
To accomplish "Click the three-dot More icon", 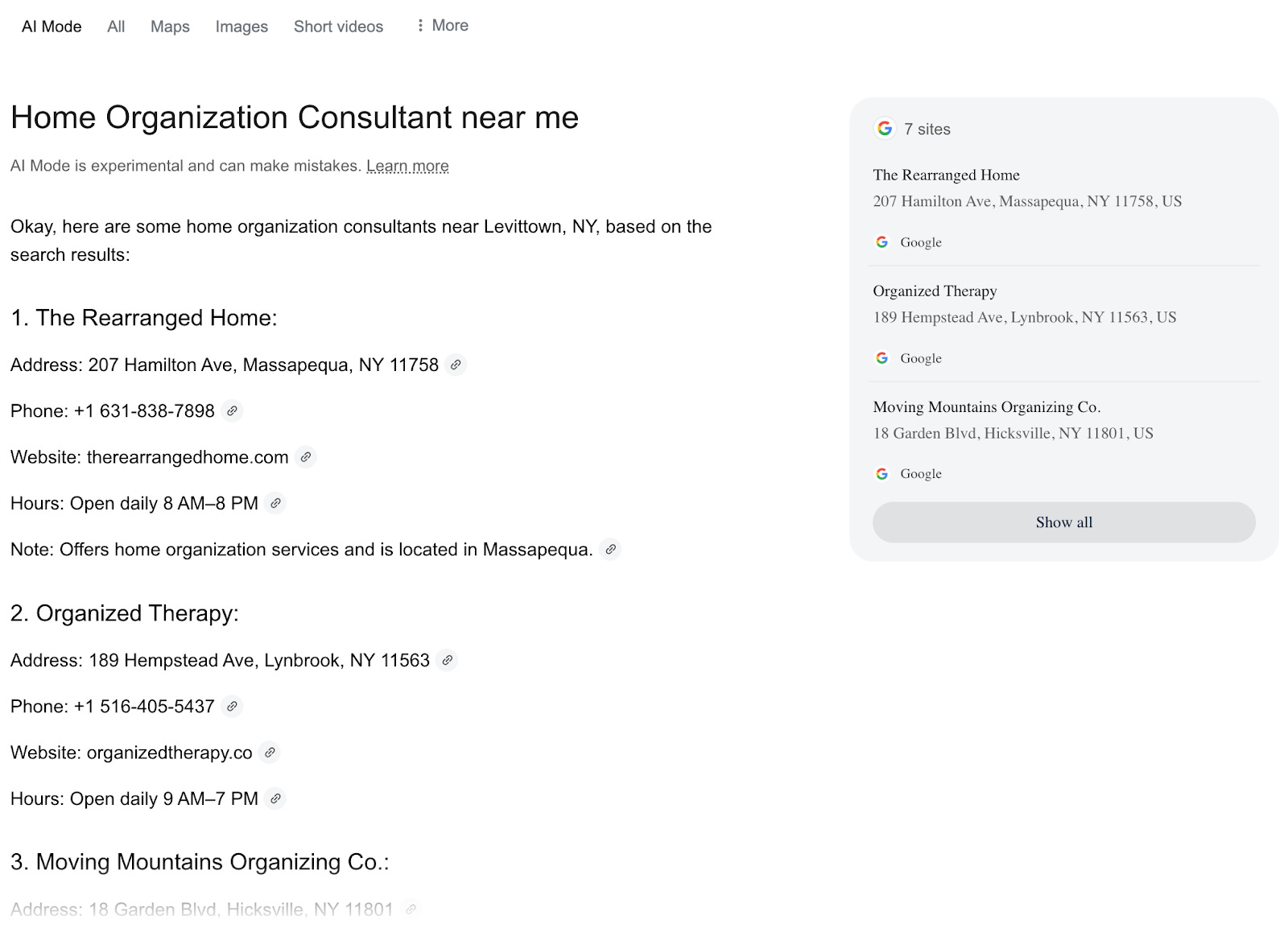I will tap(420, 26).
